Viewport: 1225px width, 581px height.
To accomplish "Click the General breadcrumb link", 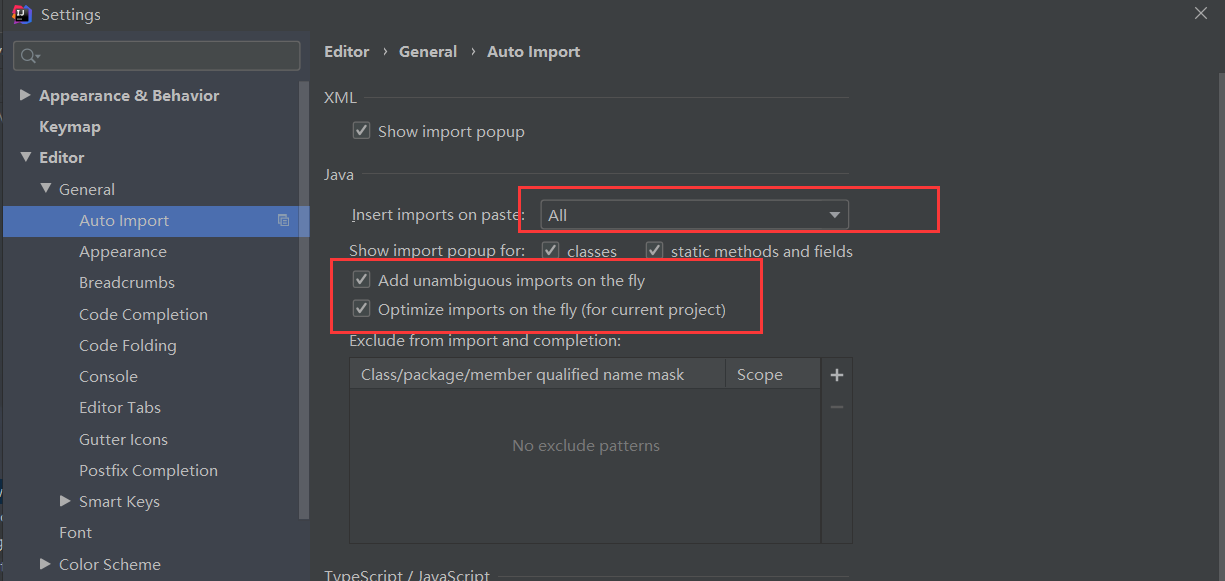I will (x=428, y=52).
